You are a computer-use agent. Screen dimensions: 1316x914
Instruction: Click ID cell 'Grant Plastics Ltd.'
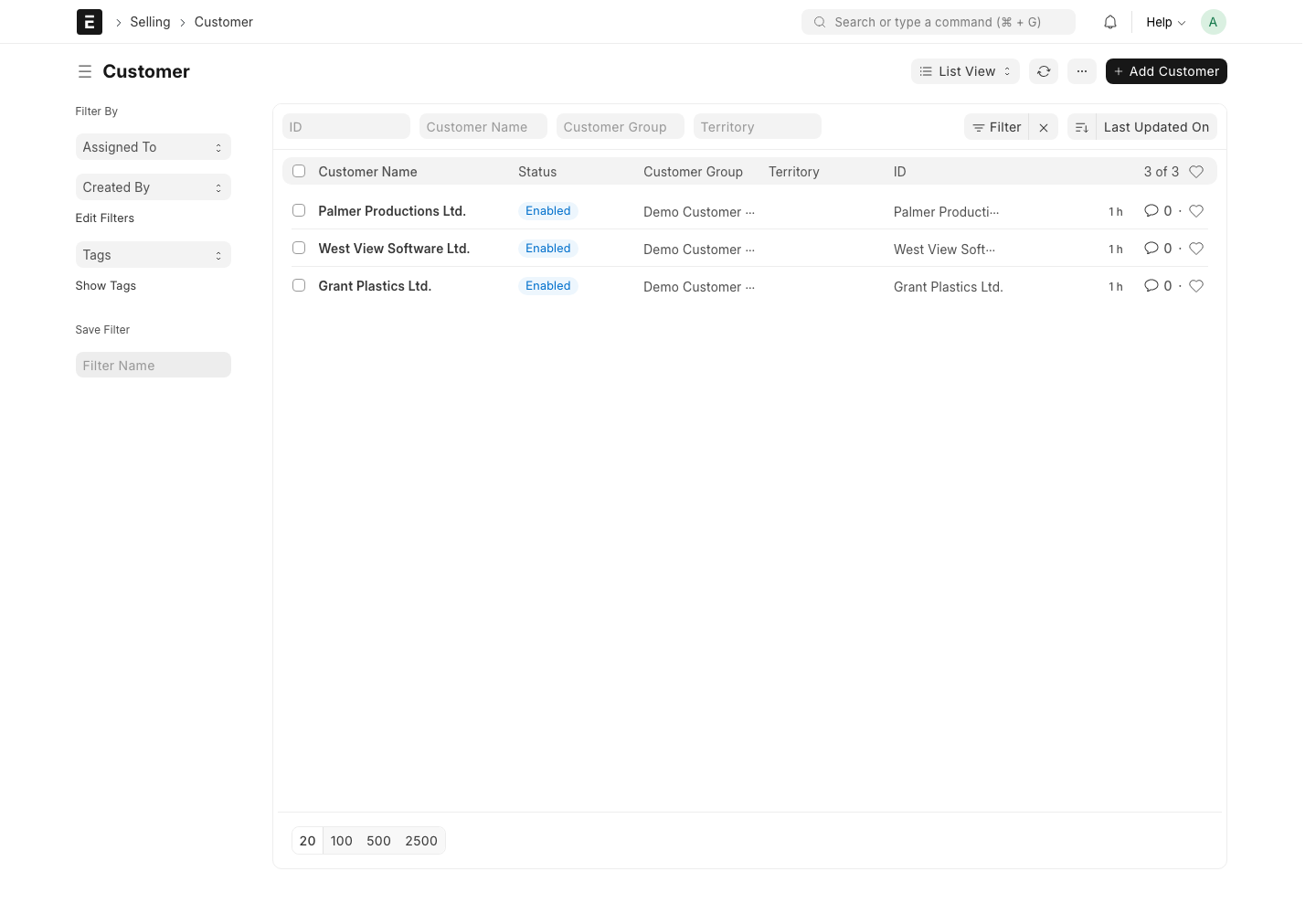(x=949, y=287)
